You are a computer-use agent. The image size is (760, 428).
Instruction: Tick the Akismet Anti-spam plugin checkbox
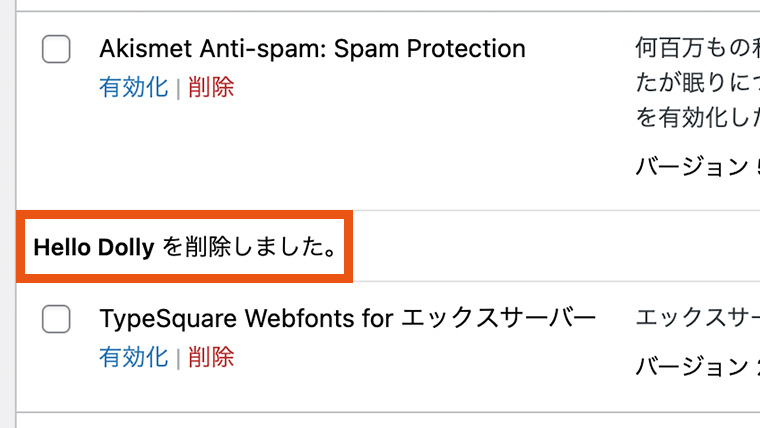56,49
